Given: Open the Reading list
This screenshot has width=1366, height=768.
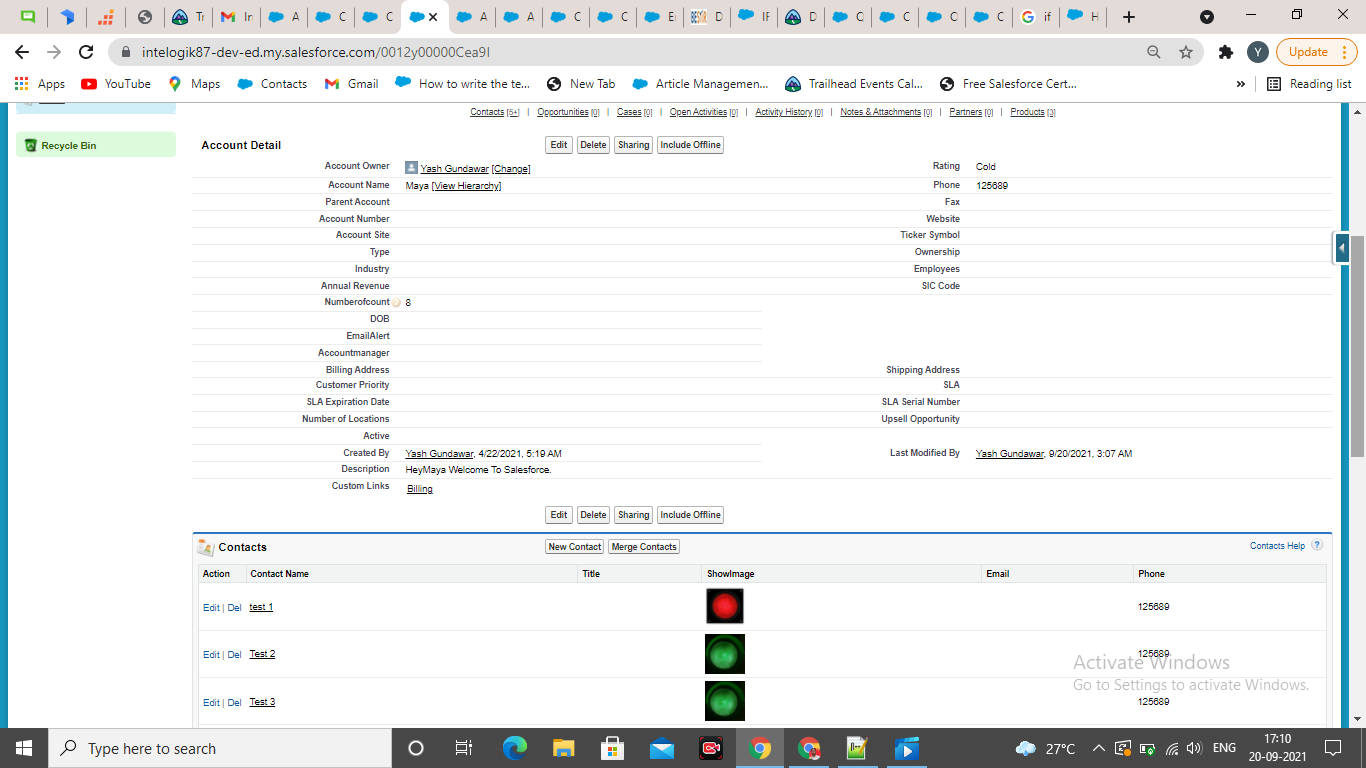Looking at the screenshot, I should pyautogui.click(x=1309, y=84).
